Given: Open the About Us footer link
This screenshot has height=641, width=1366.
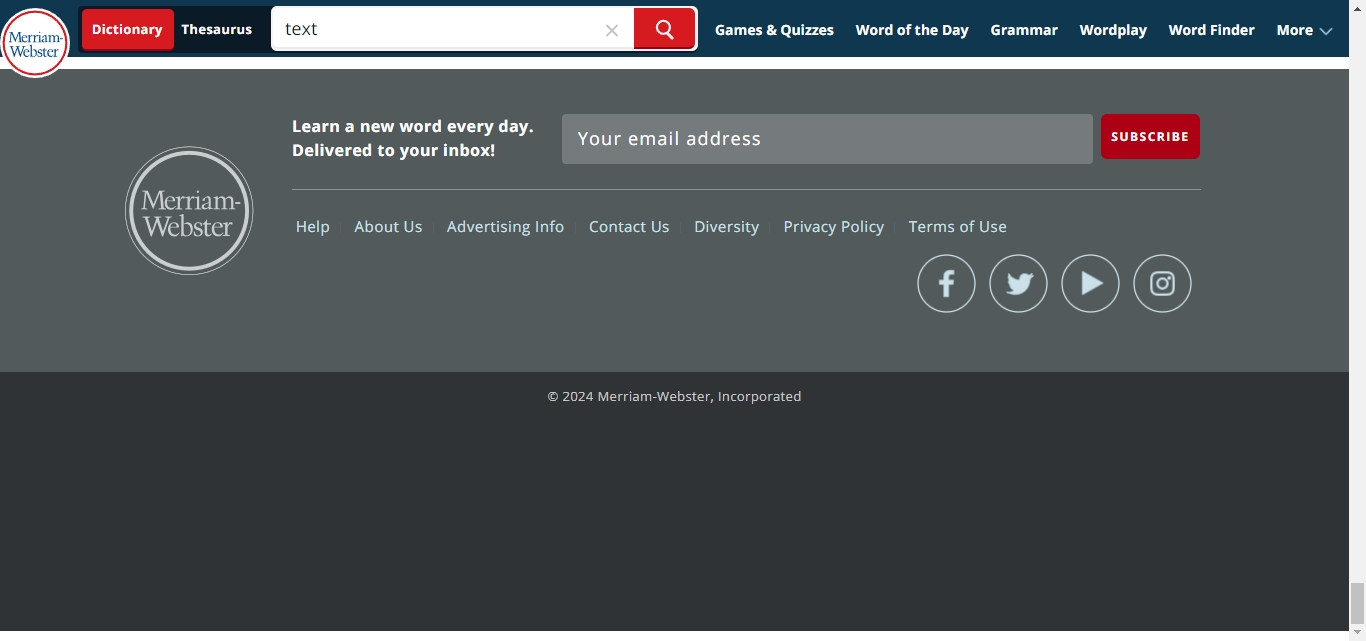Looking at the screenshot, I should [388, 227].
